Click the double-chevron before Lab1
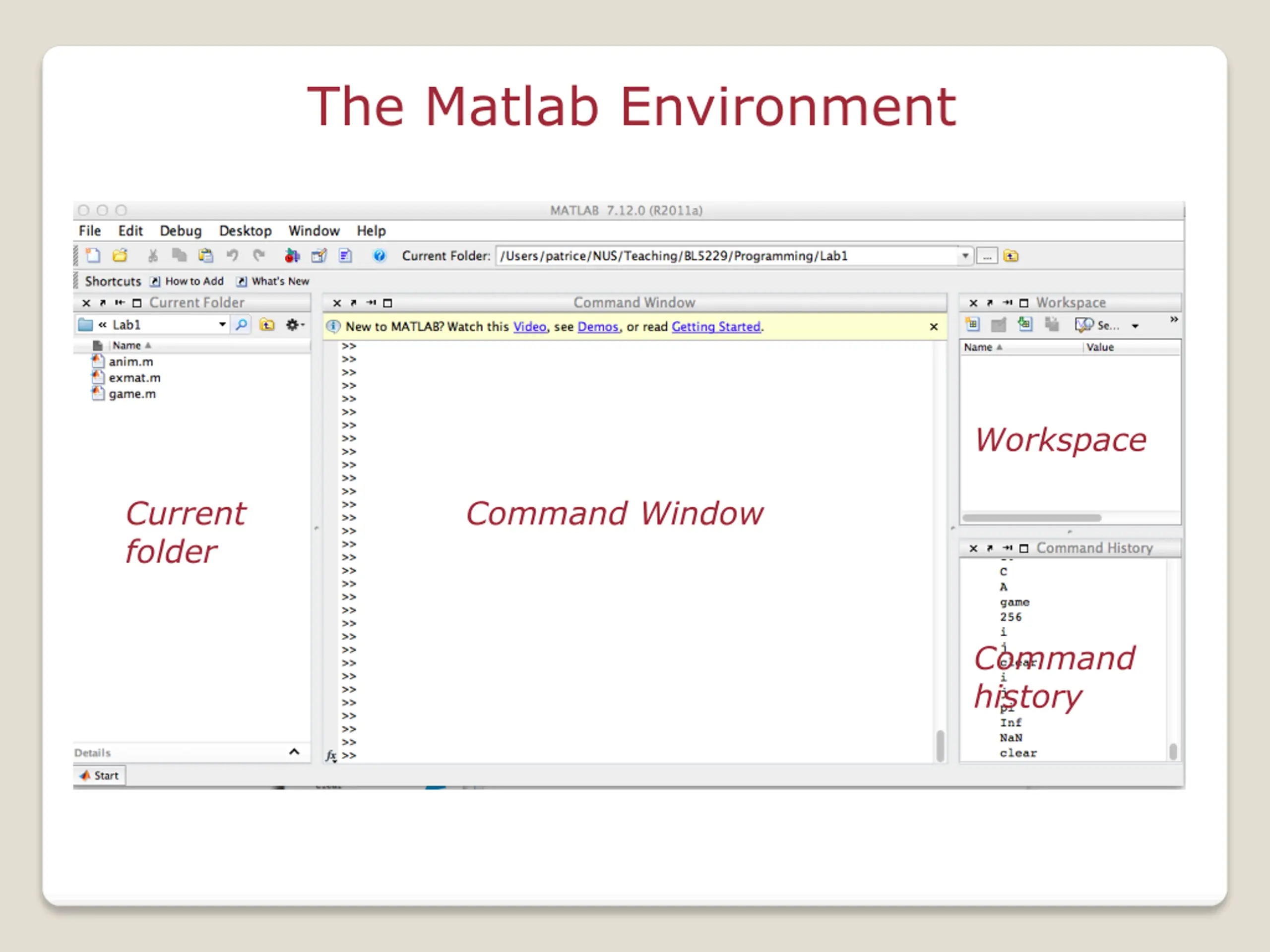1270x952 pixels. point(103,325)
